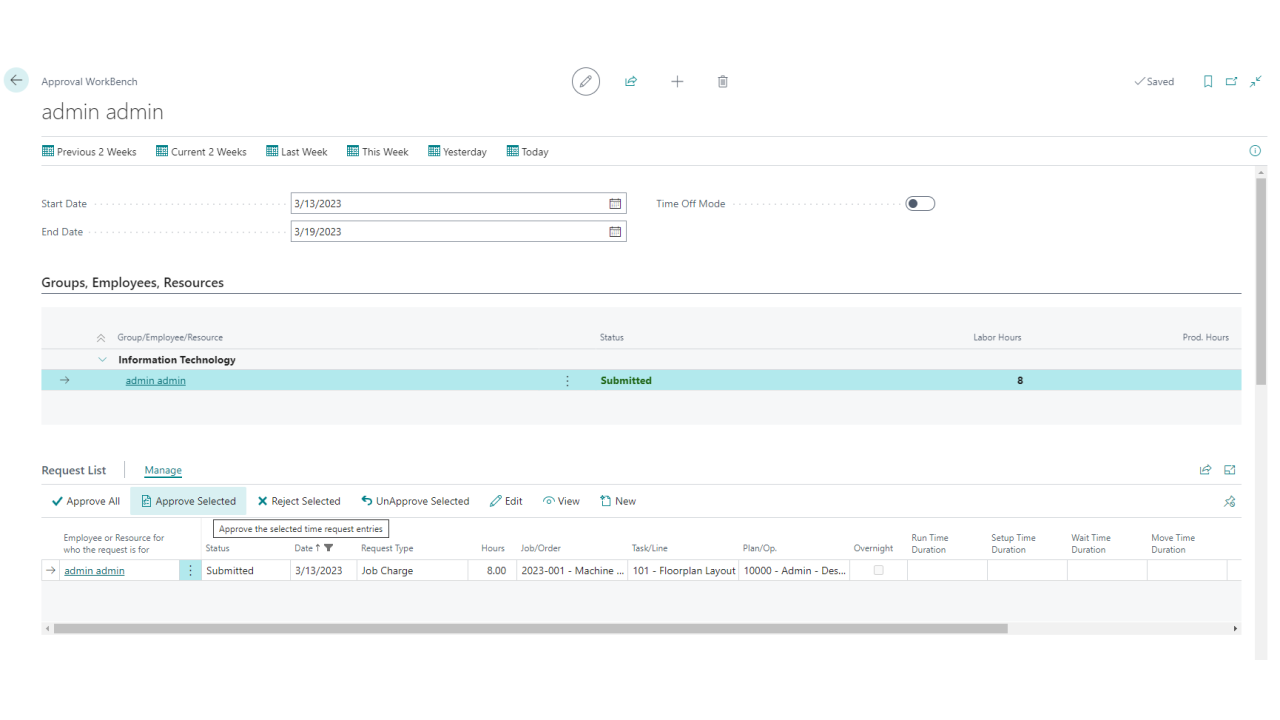The image size is (1280, 720).
Task: Open page in new window icon
Action: point(1232,81)
